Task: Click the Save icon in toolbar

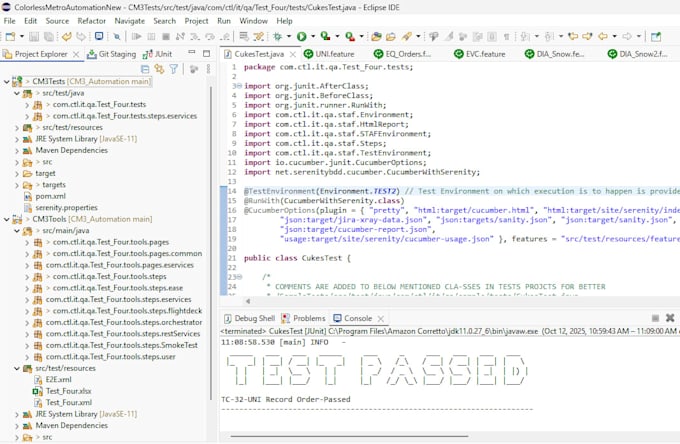Action: pos(34,36)
